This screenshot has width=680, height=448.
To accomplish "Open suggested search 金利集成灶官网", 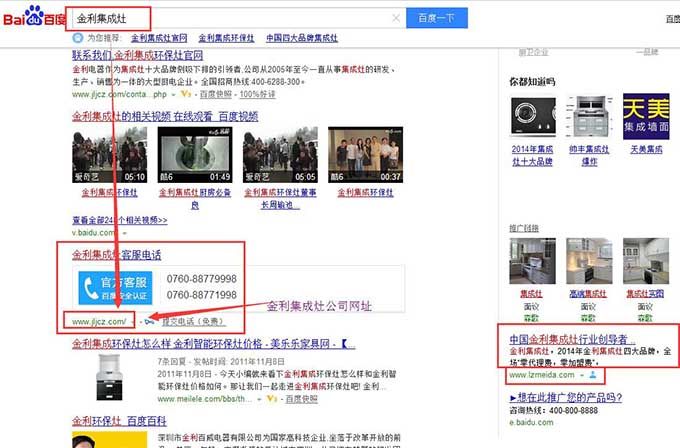I will tap(159, 38).
